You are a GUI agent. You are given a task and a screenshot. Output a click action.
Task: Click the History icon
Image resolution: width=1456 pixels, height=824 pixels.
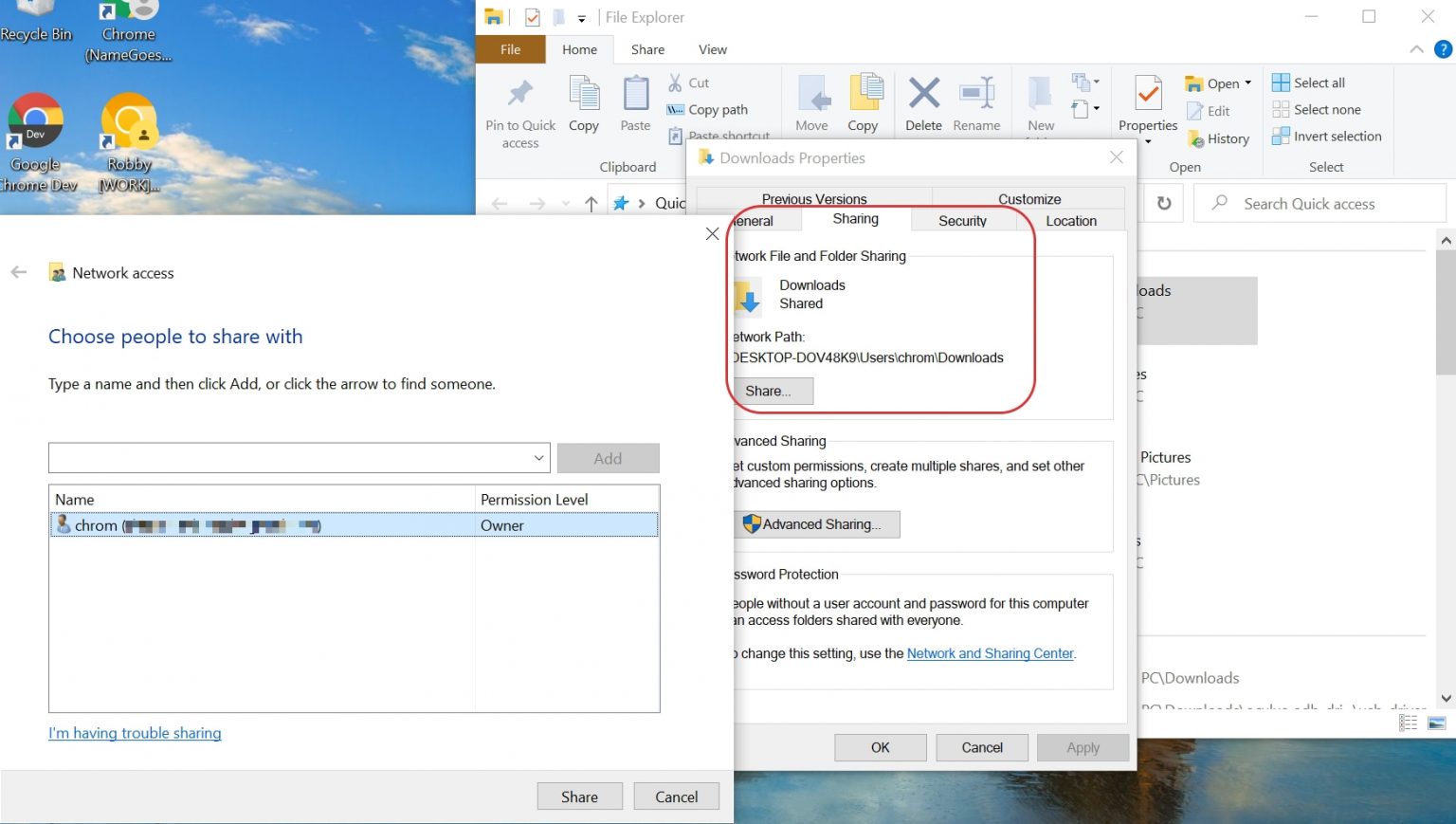pos(1219,138)
